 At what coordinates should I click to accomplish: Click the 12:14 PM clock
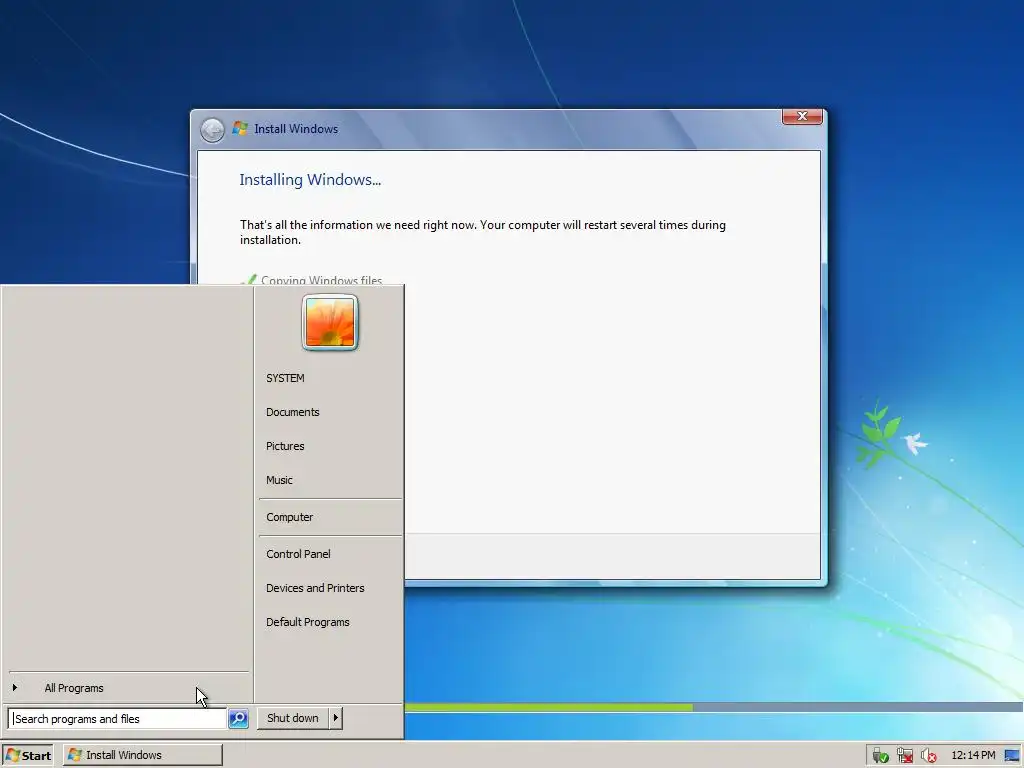coord(973,756)
